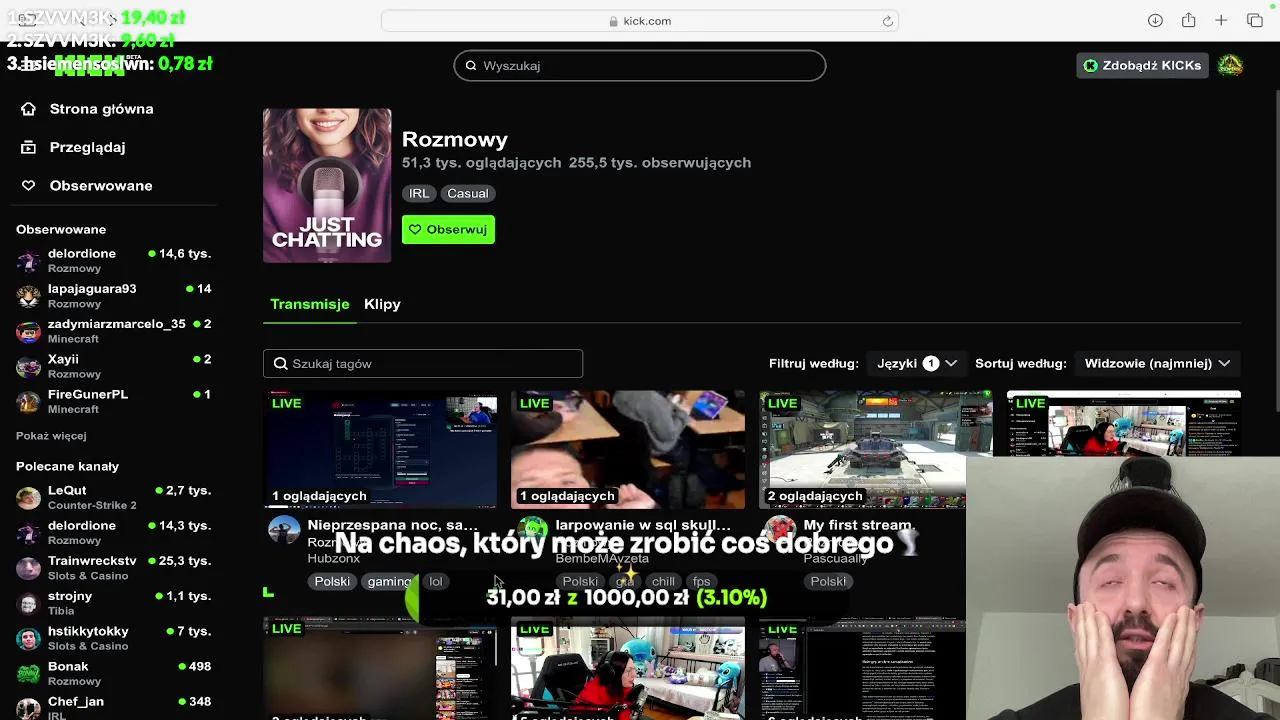Open Just Chatting category cover image

click(x=327, y=186)
